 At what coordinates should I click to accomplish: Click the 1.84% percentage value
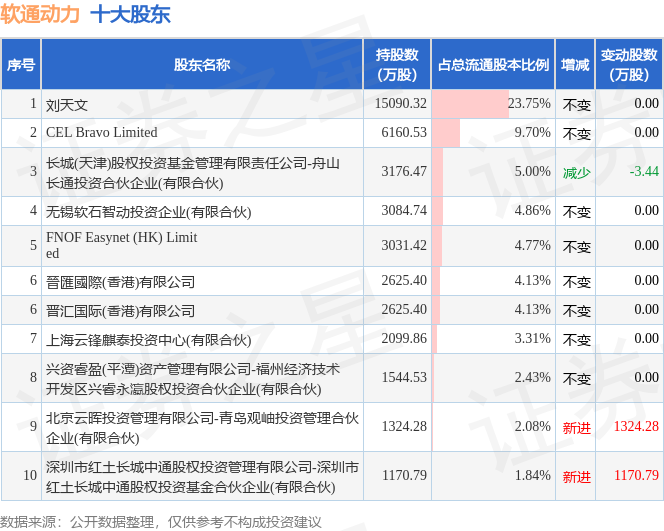click(x=532, y=476)
